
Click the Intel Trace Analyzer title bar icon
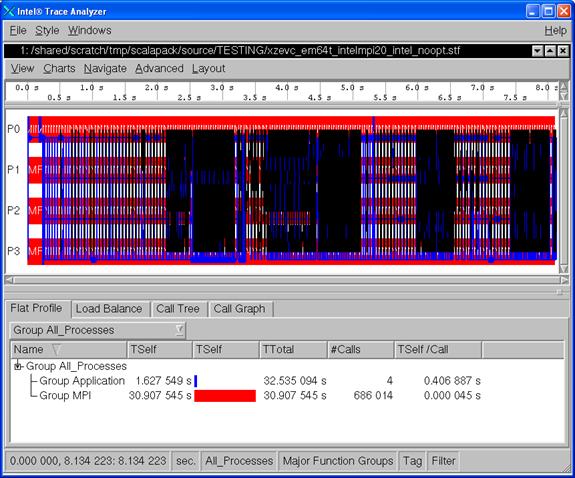click(x=8, y=11)
